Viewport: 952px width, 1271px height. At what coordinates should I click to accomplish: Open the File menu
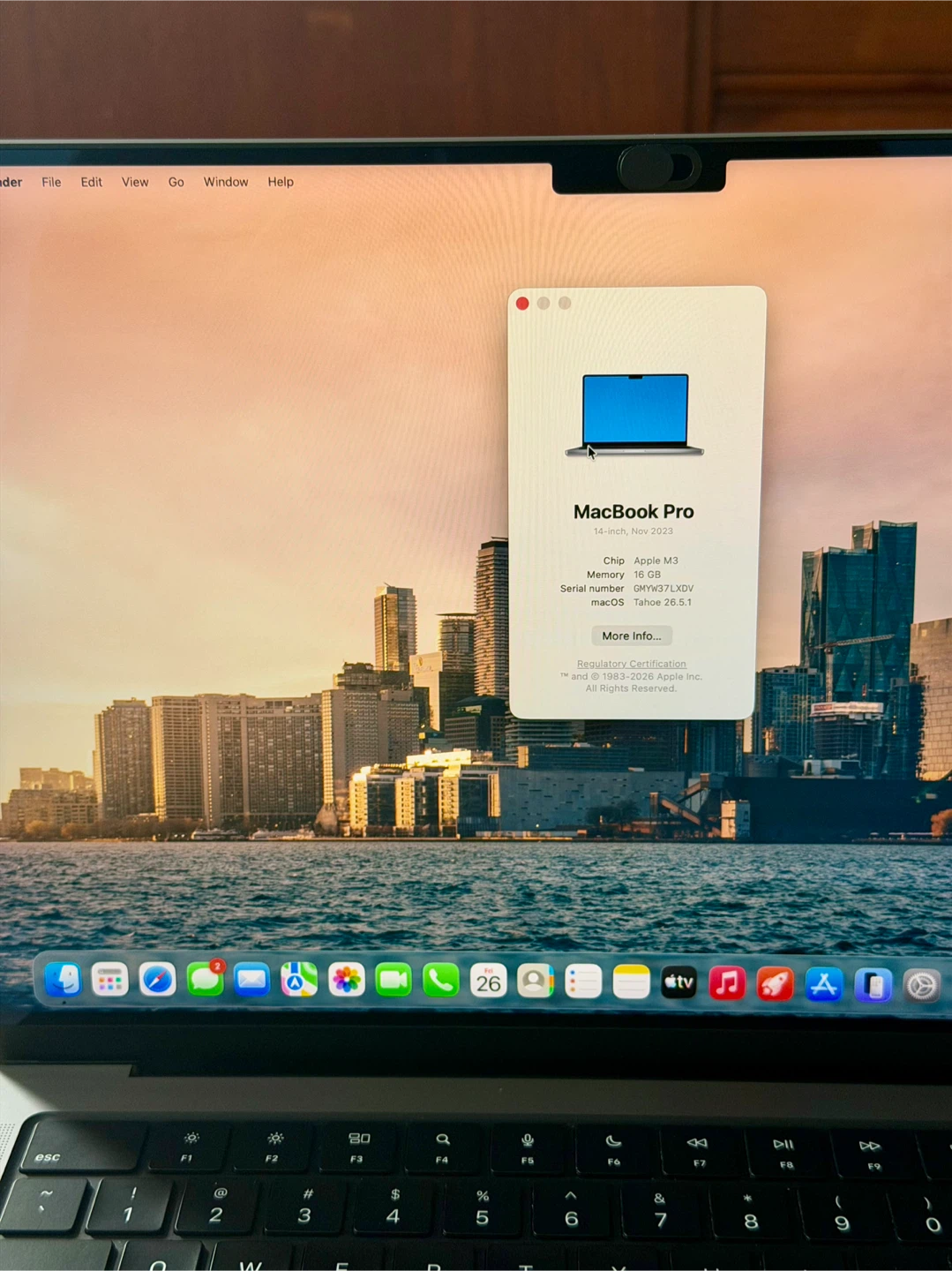point(51,182)
